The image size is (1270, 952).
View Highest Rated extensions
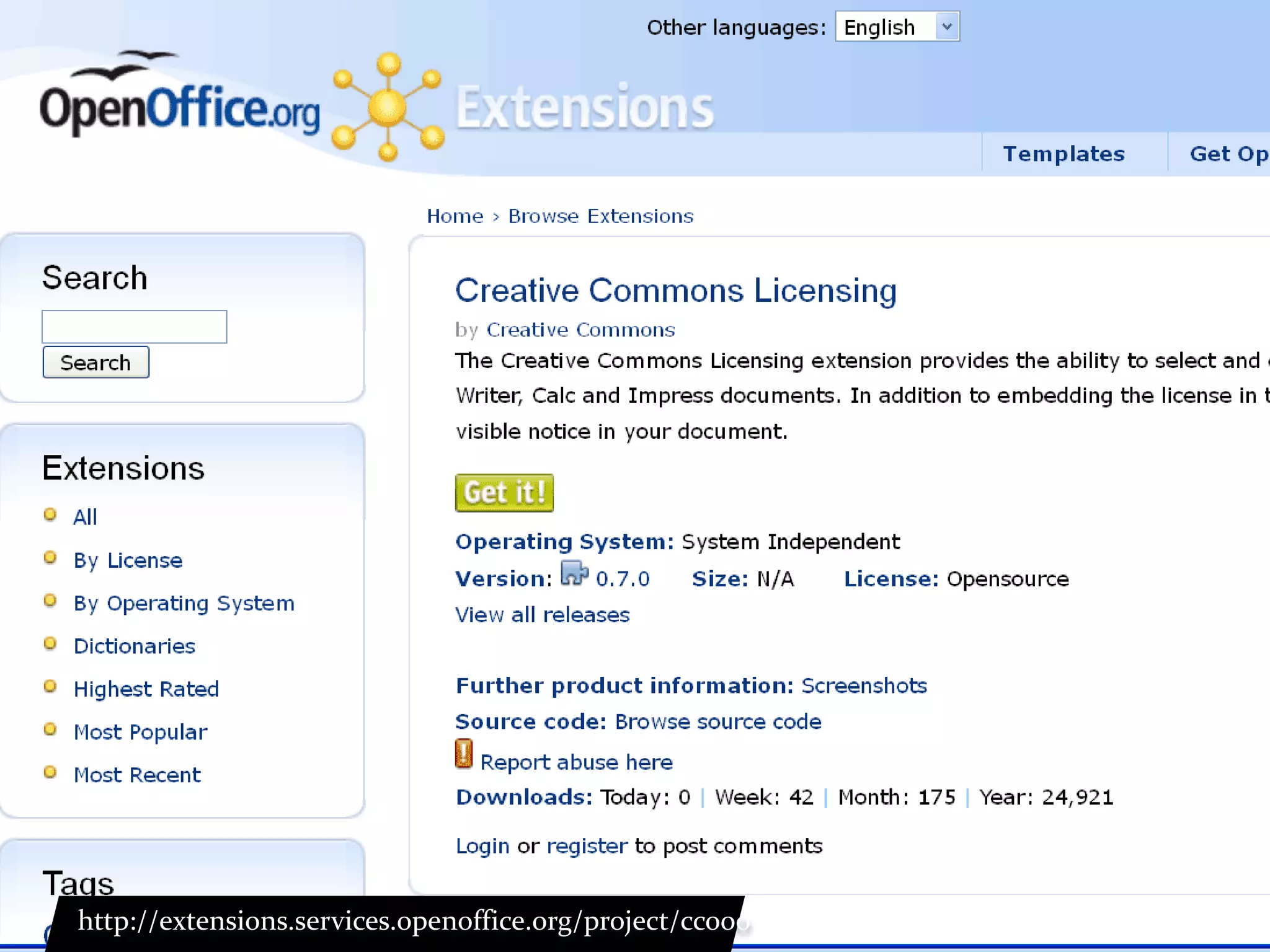point(146,689)
